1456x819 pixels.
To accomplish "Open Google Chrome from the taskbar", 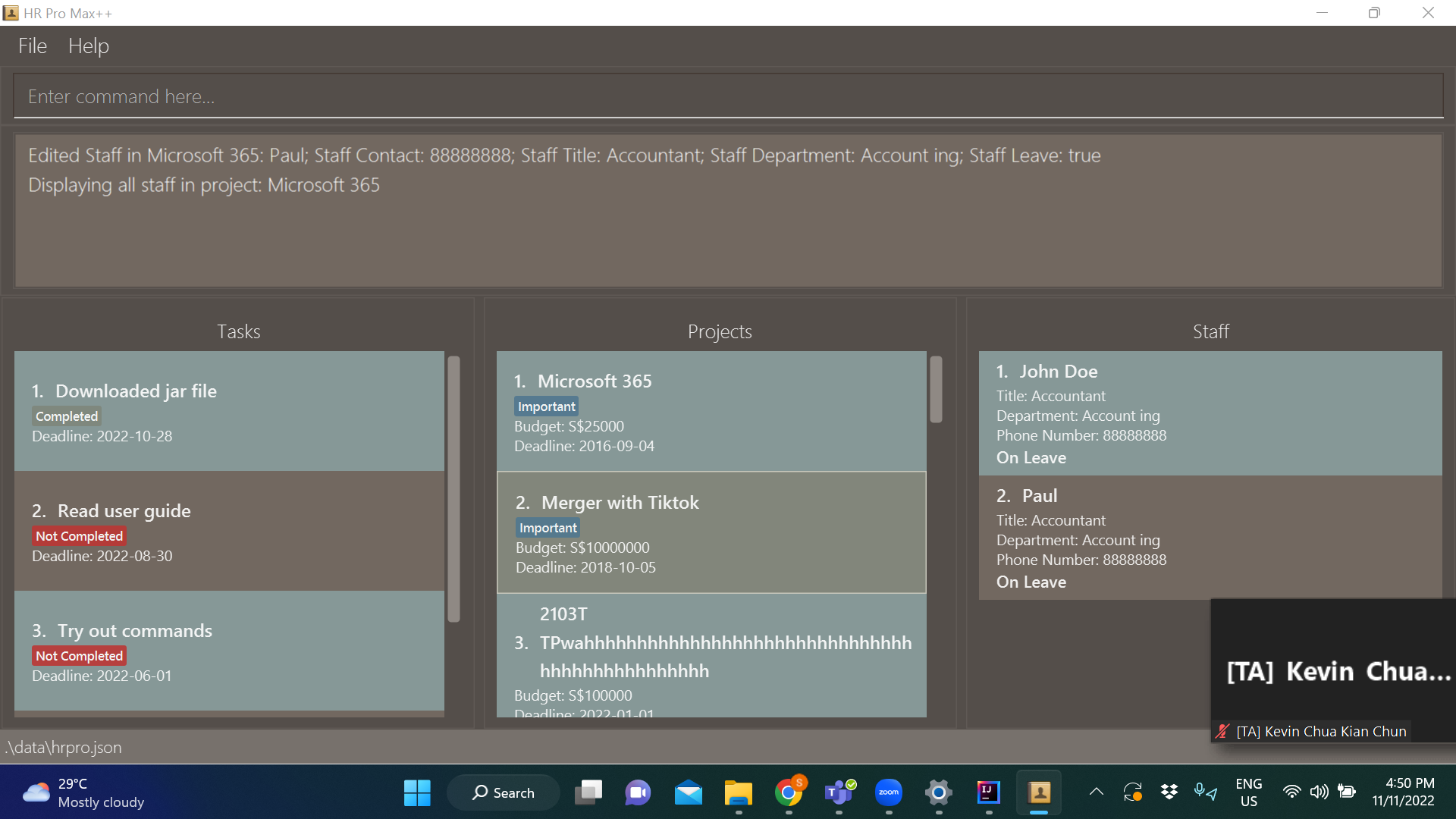I will pos(789,792).
